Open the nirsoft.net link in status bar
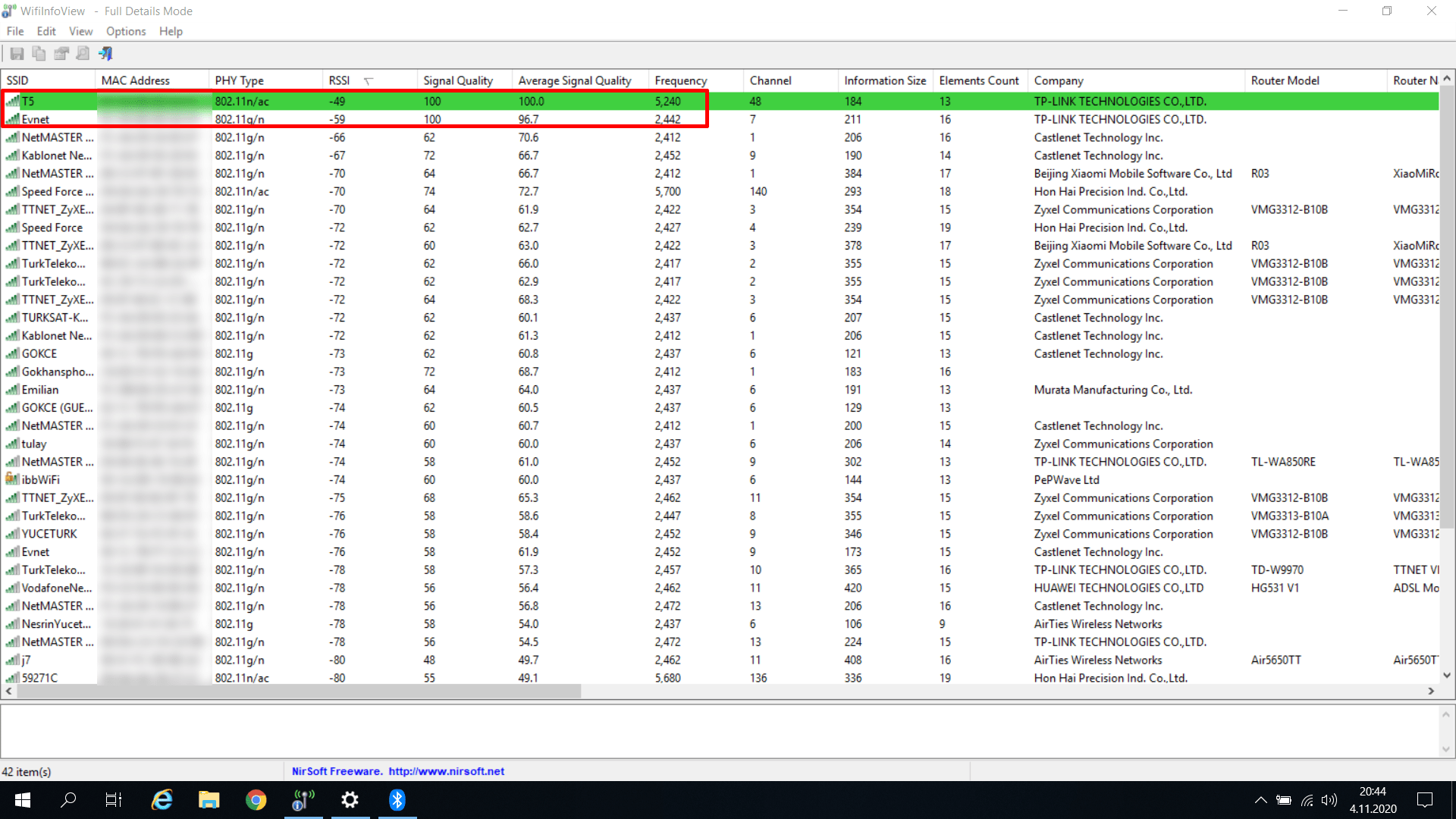Image resolution: width=1456 pixels, height=819 pixels. (446, 771)
